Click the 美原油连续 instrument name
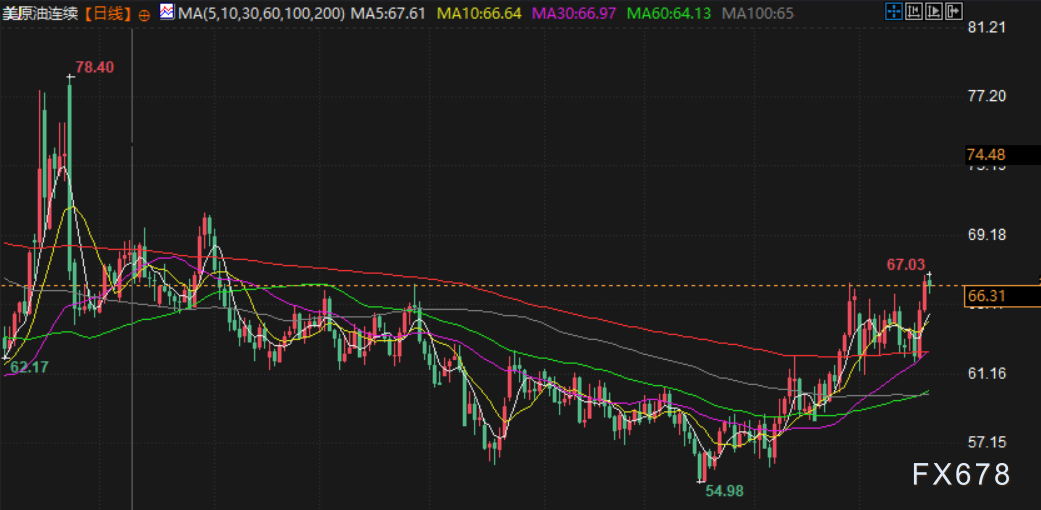 pos(40,15)
